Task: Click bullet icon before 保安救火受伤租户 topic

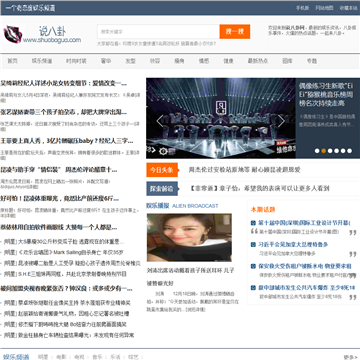Action: pos(253,266)
